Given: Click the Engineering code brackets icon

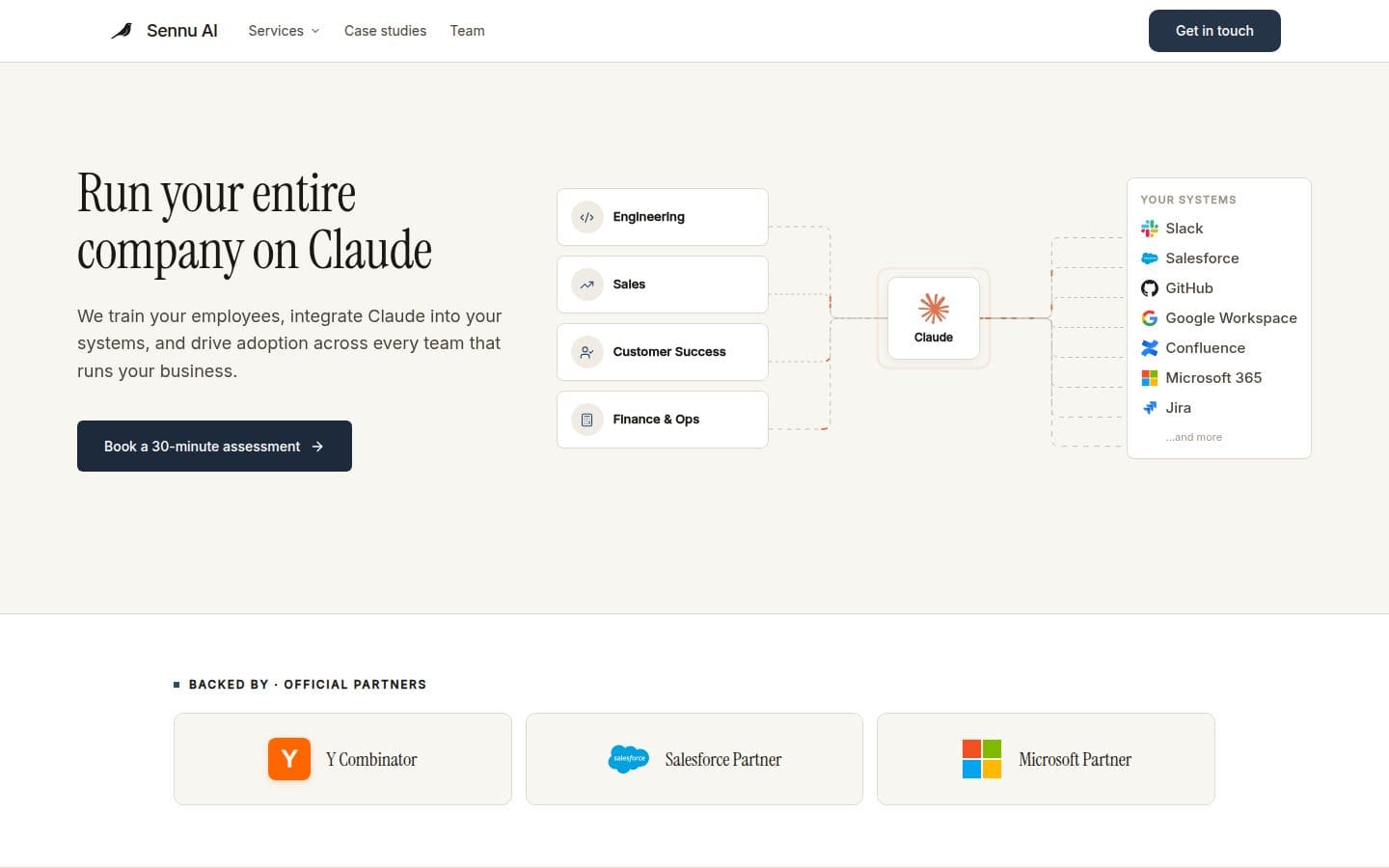Looking at the screenshot, I should (x=586, y=217).
